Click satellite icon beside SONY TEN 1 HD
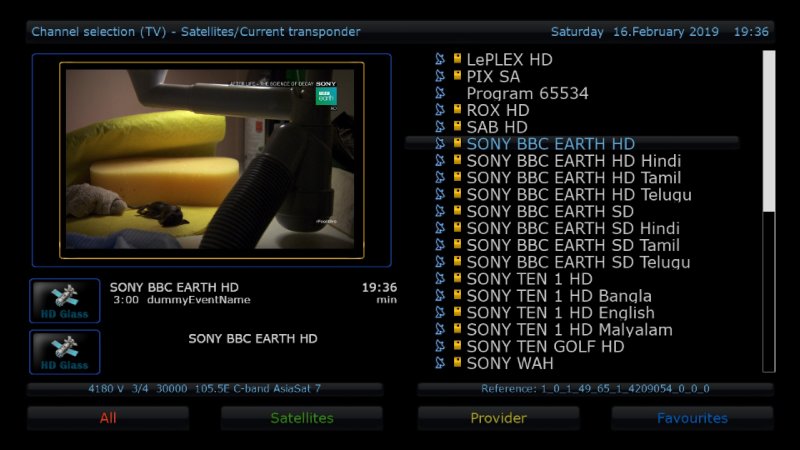 pos(440,278)
